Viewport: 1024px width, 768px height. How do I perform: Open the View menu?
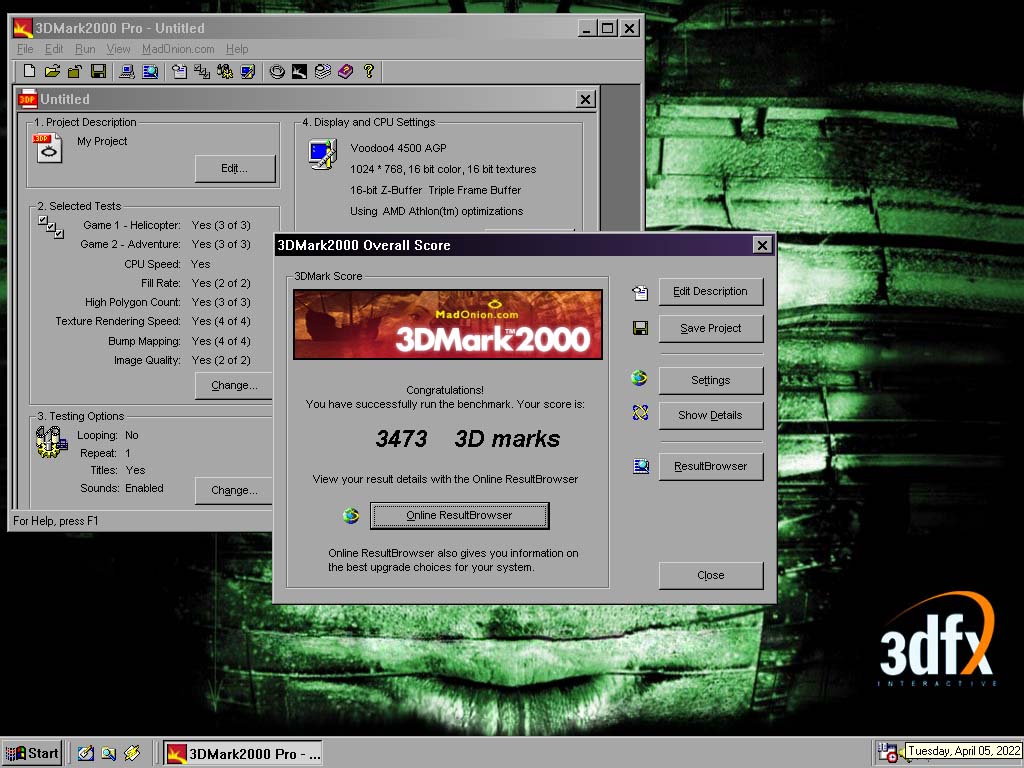(118, 49)
